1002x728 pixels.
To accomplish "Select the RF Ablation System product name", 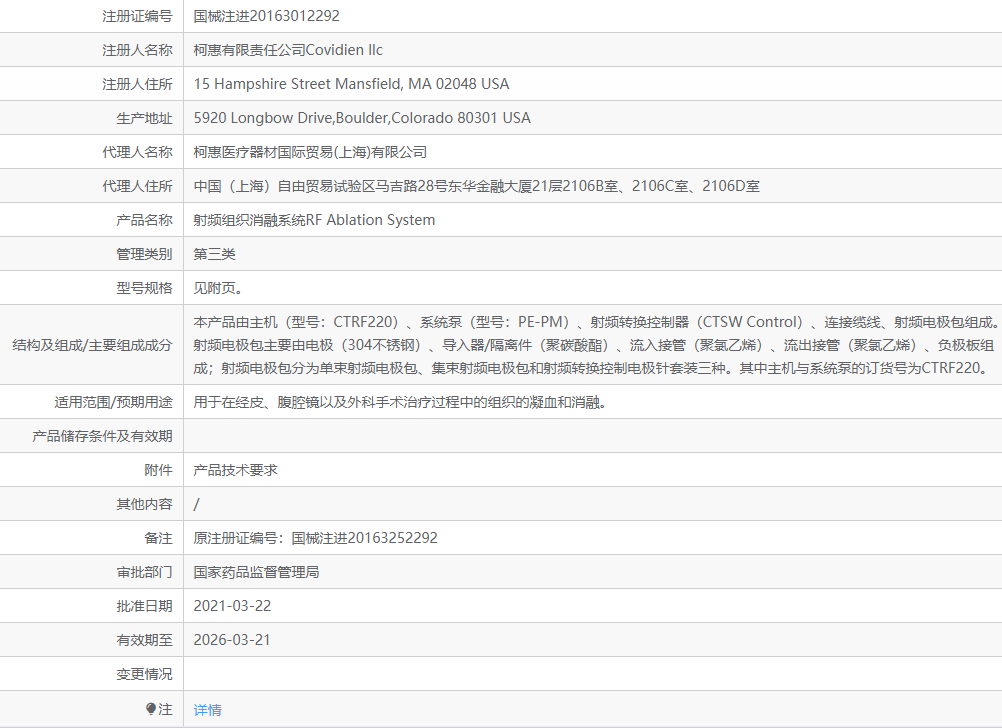I will tap(315, 220).
